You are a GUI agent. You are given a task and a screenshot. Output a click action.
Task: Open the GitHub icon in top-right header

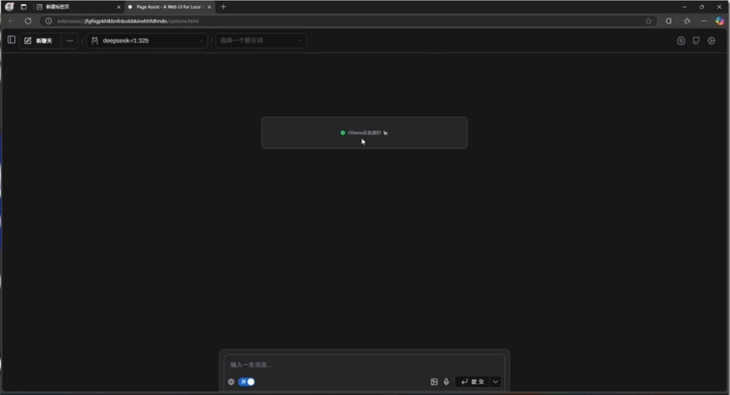point(696,41)
